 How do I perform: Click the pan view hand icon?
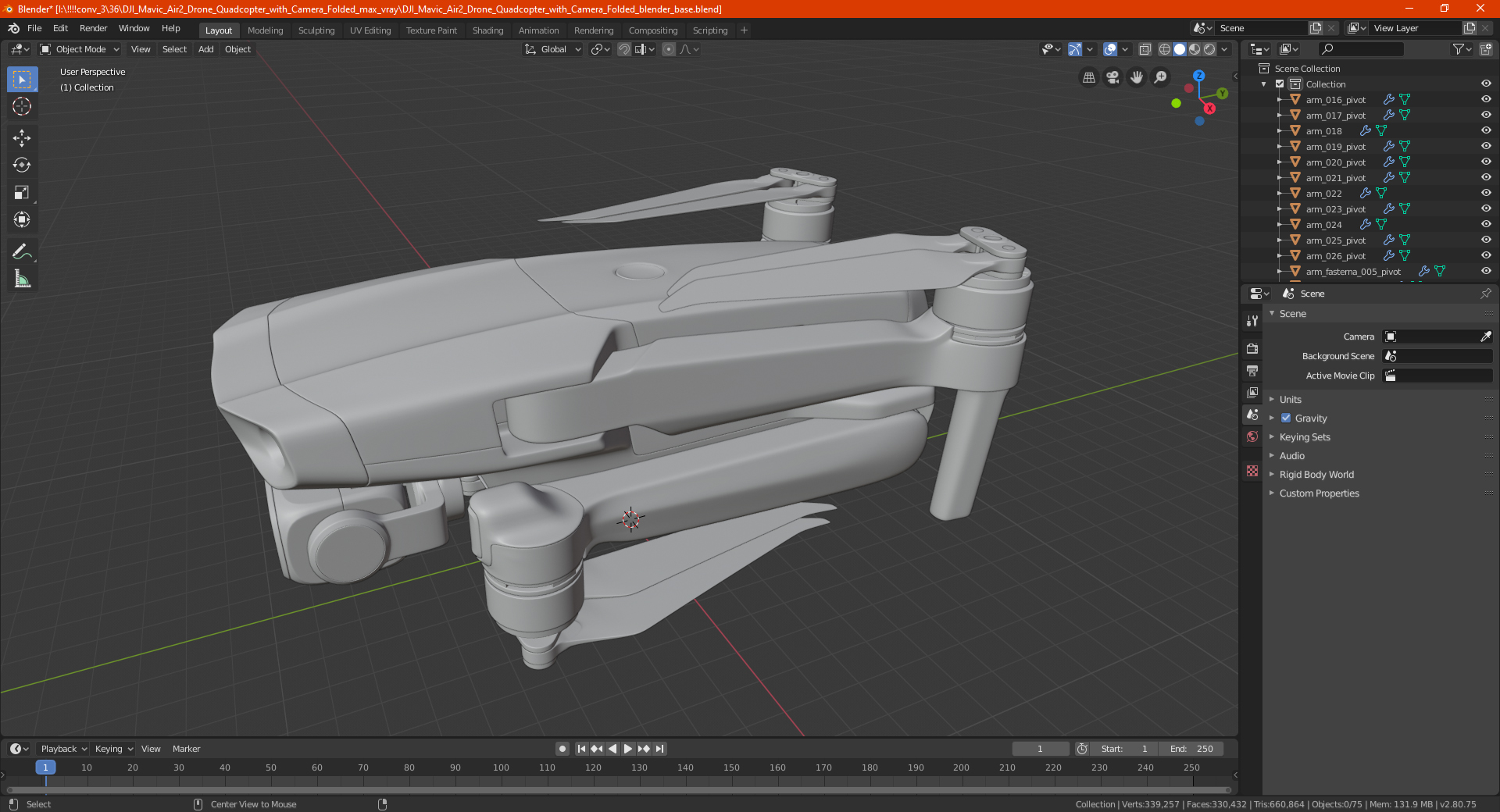click(x=1137, y=77)
